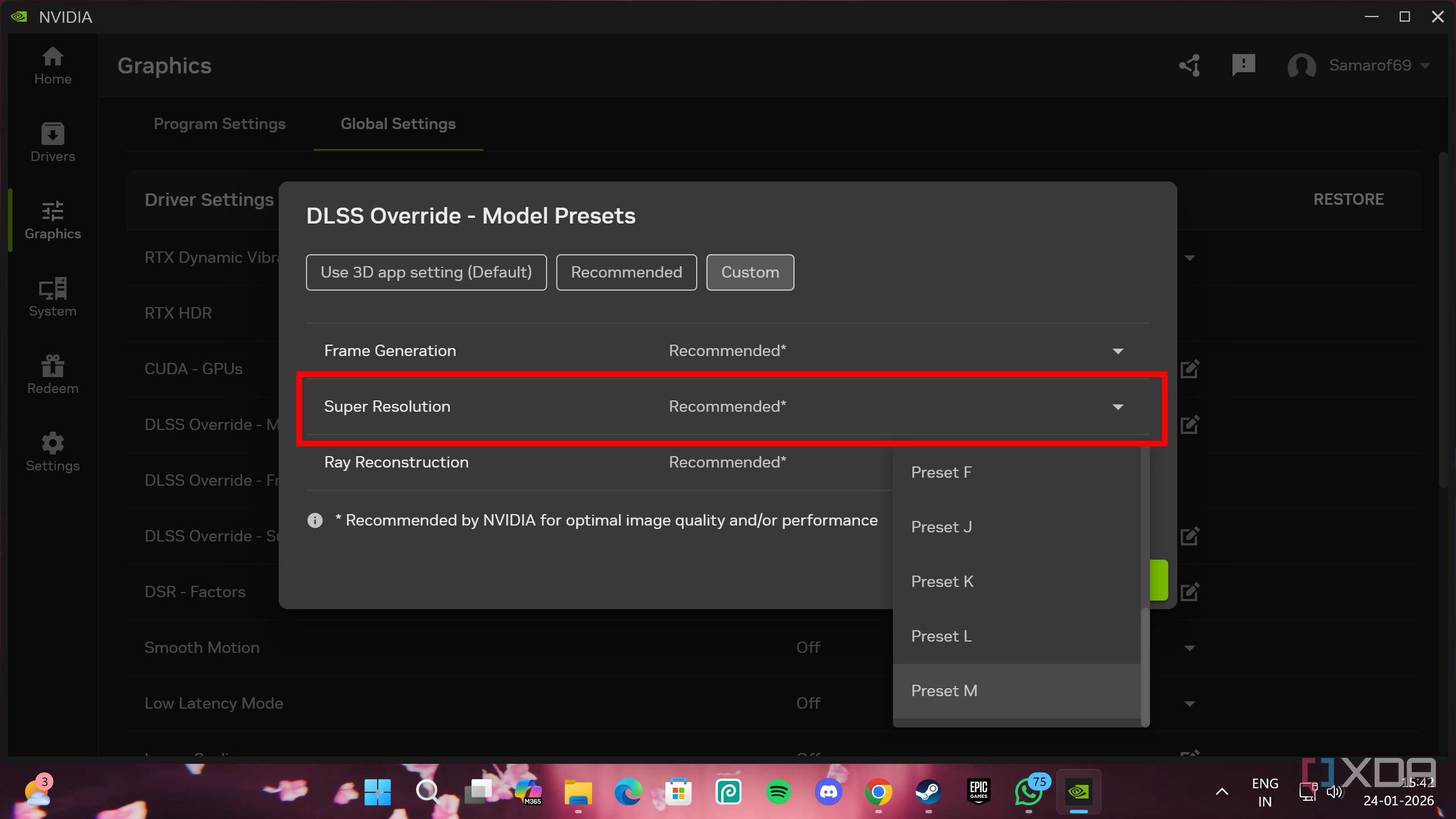Viewport: 1456px width, 819px height.
Task: Click edit icon for DSR - Factors row
Action: (1190, 592)
